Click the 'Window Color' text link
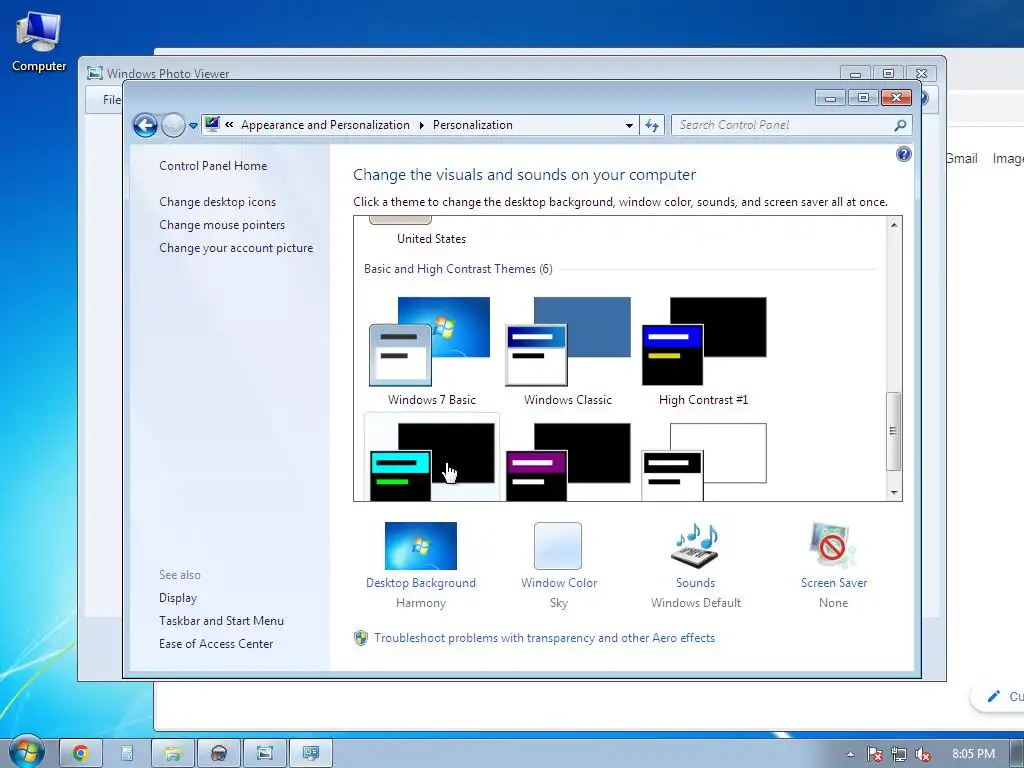The width and height of the screenshot is (1024, 768). [559, 583]
